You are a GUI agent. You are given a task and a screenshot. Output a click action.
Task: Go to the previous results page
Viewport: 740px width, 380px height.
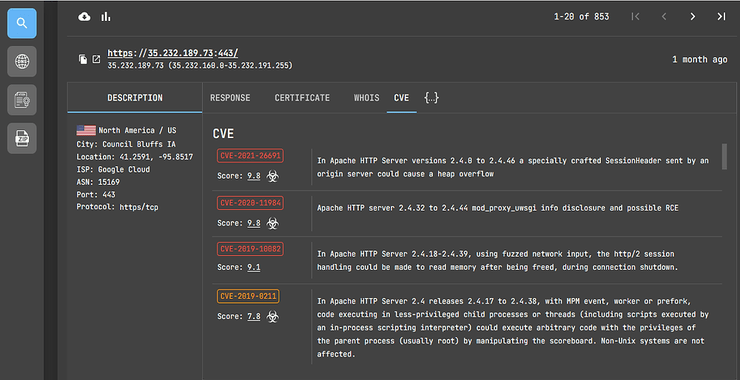coord(664,17)
